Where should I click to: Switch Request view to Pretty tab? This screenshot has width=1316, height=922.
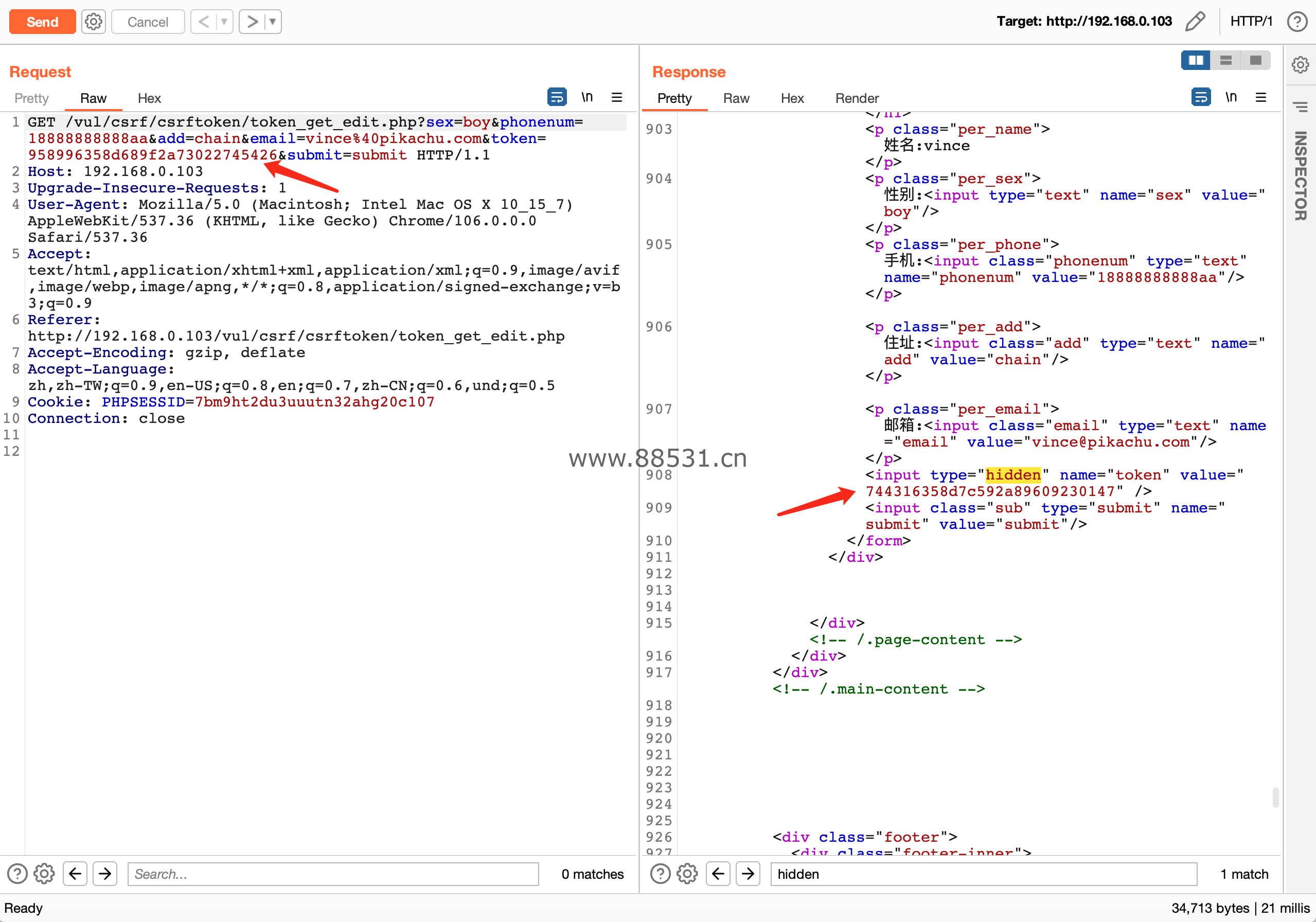tap(31, 98)
